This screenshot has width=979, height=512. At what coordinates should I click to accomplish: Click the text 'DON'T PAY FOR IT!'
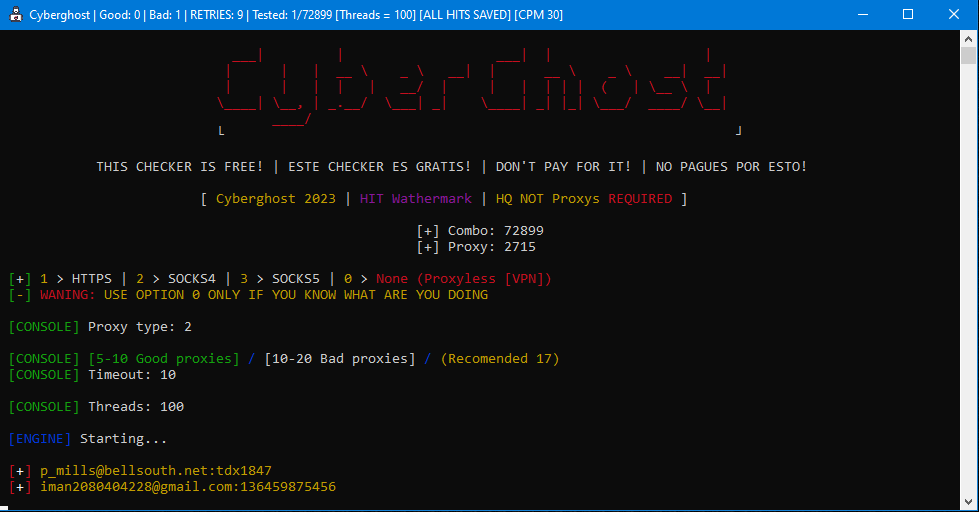click(563, 167)
